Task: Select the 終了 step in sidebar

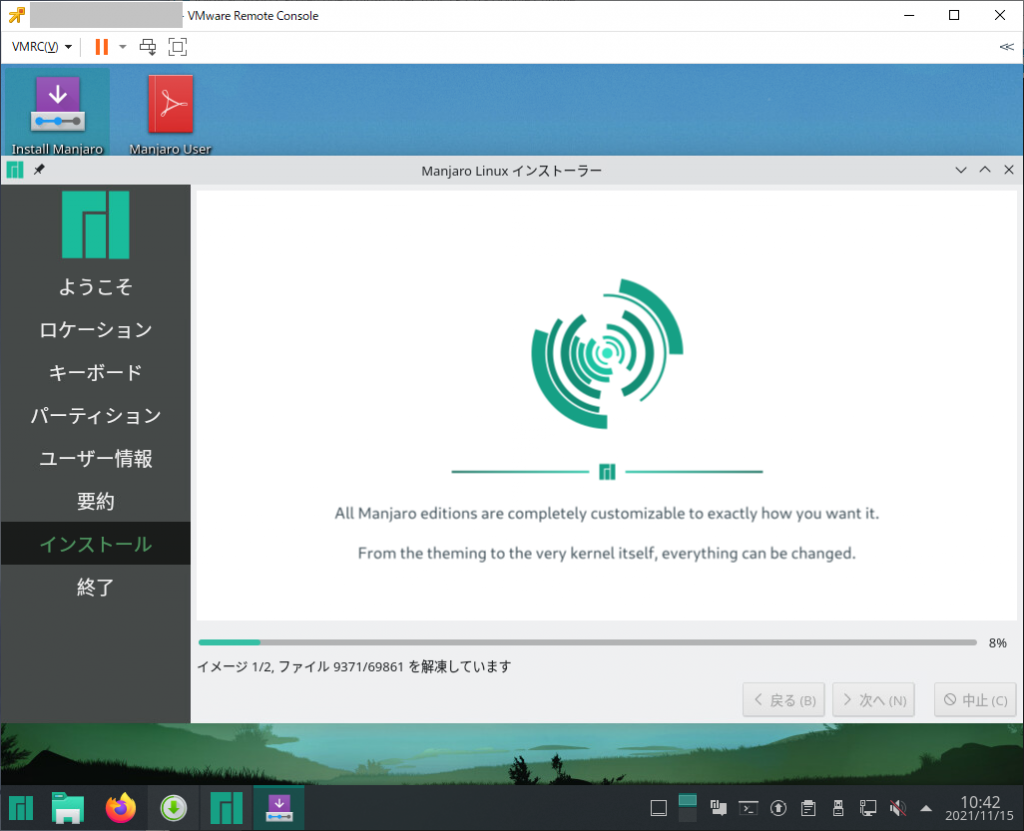Action: [95, 587]
